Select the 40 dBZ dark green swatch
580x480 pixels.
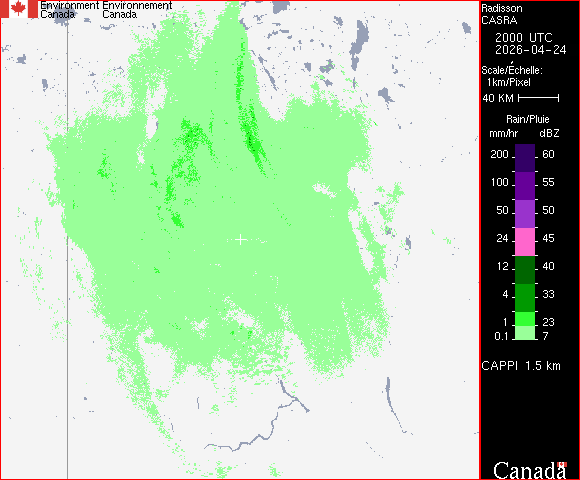pyautogui.click(x=525, y=270)
